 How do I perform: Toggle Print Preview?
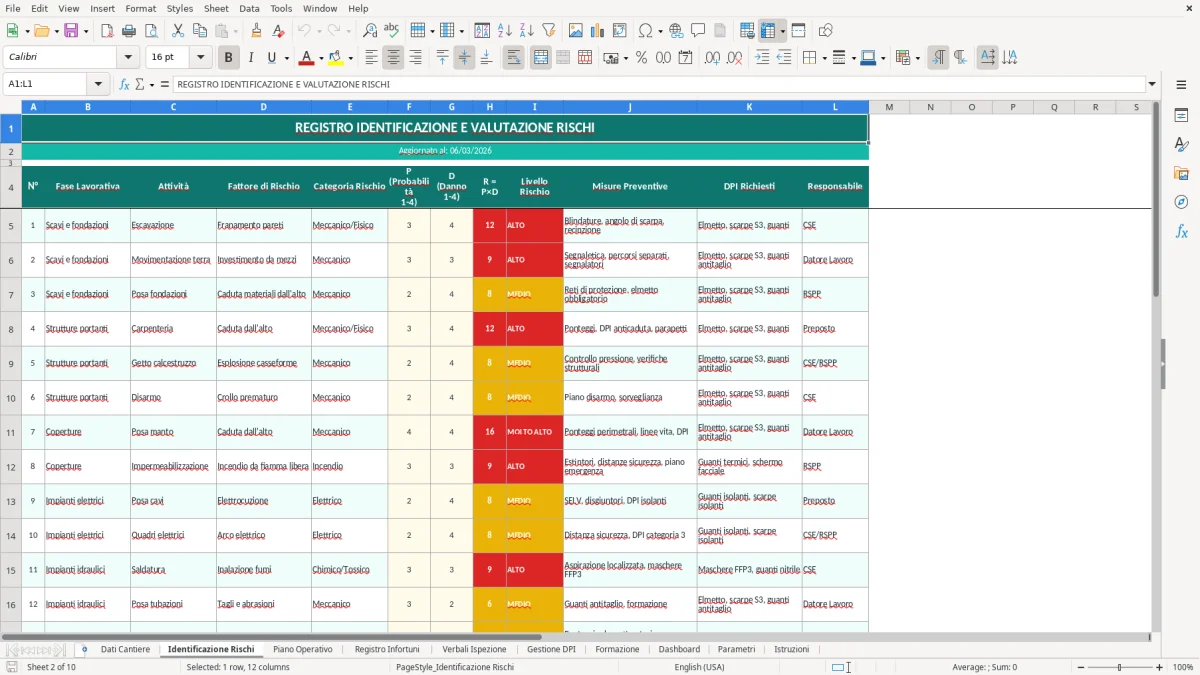[152, 31]
